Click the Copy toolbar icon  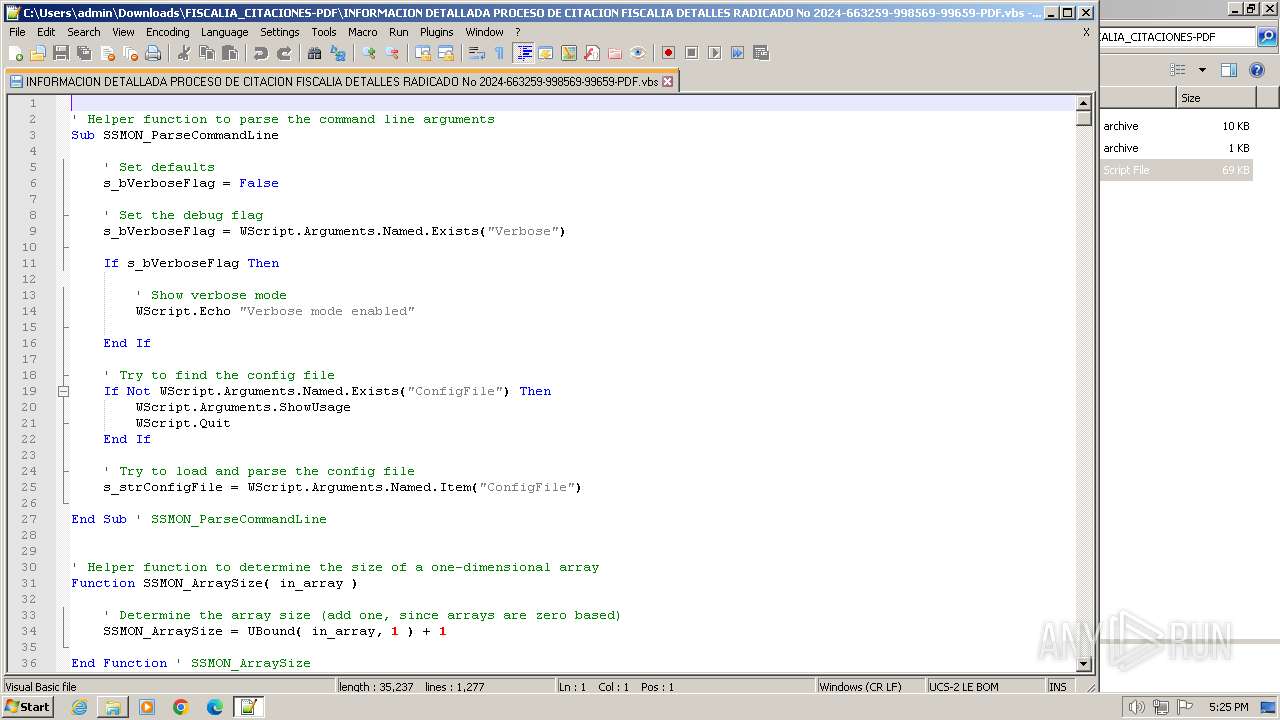tap(207, 53)
